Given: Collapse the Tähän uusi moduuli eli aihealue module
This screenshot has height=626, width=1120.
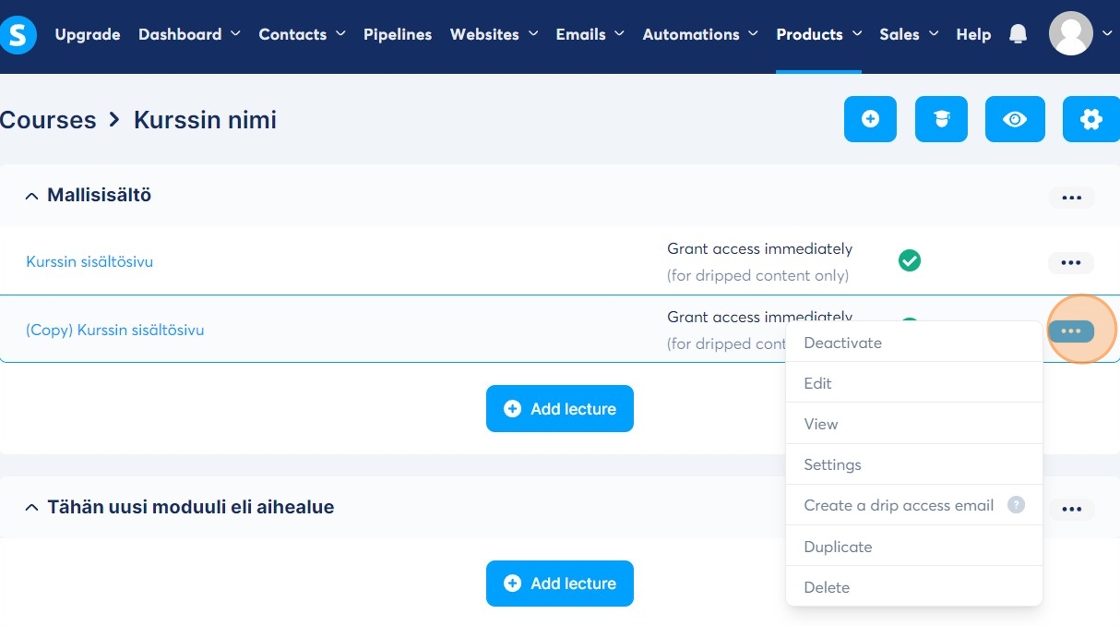Looking at the screenshot, I should click(x=31, y=508).
